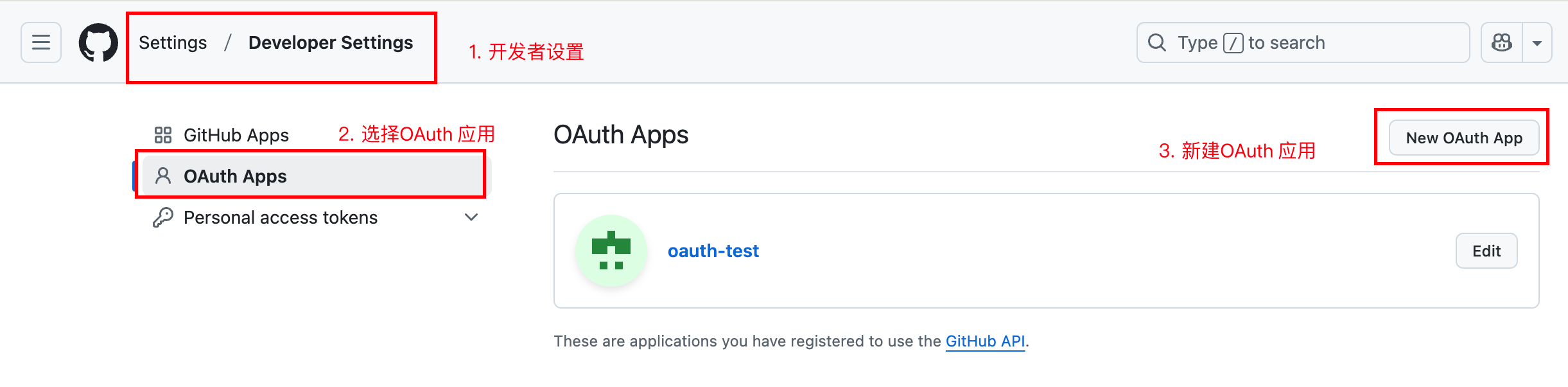Expand Personal access tokens chevron
Image resolution: width=1568 pixels, height=387 pixels.
click(471, 217)
